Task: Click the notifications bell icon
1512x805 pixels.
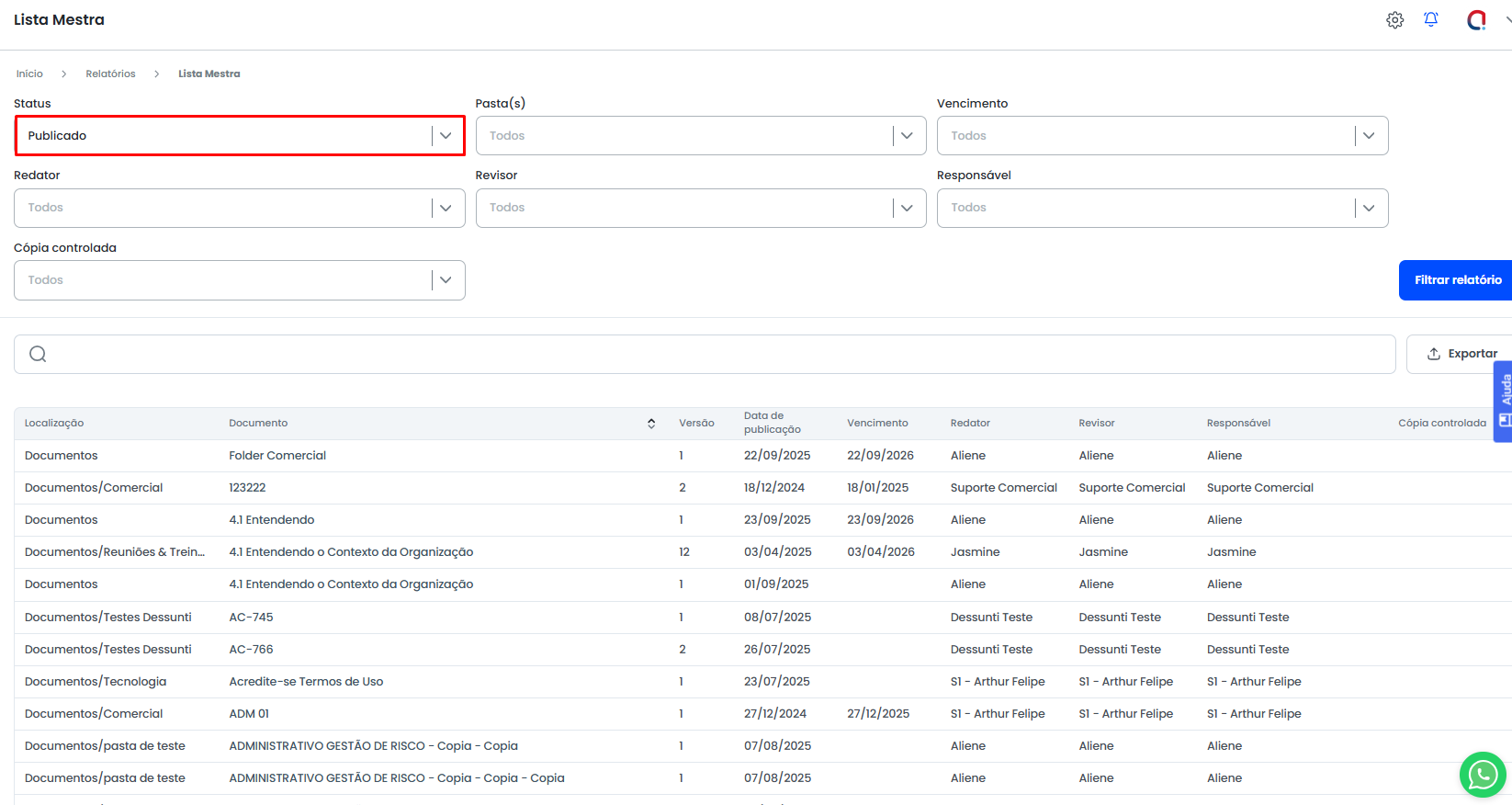Action: (1430, 19)
